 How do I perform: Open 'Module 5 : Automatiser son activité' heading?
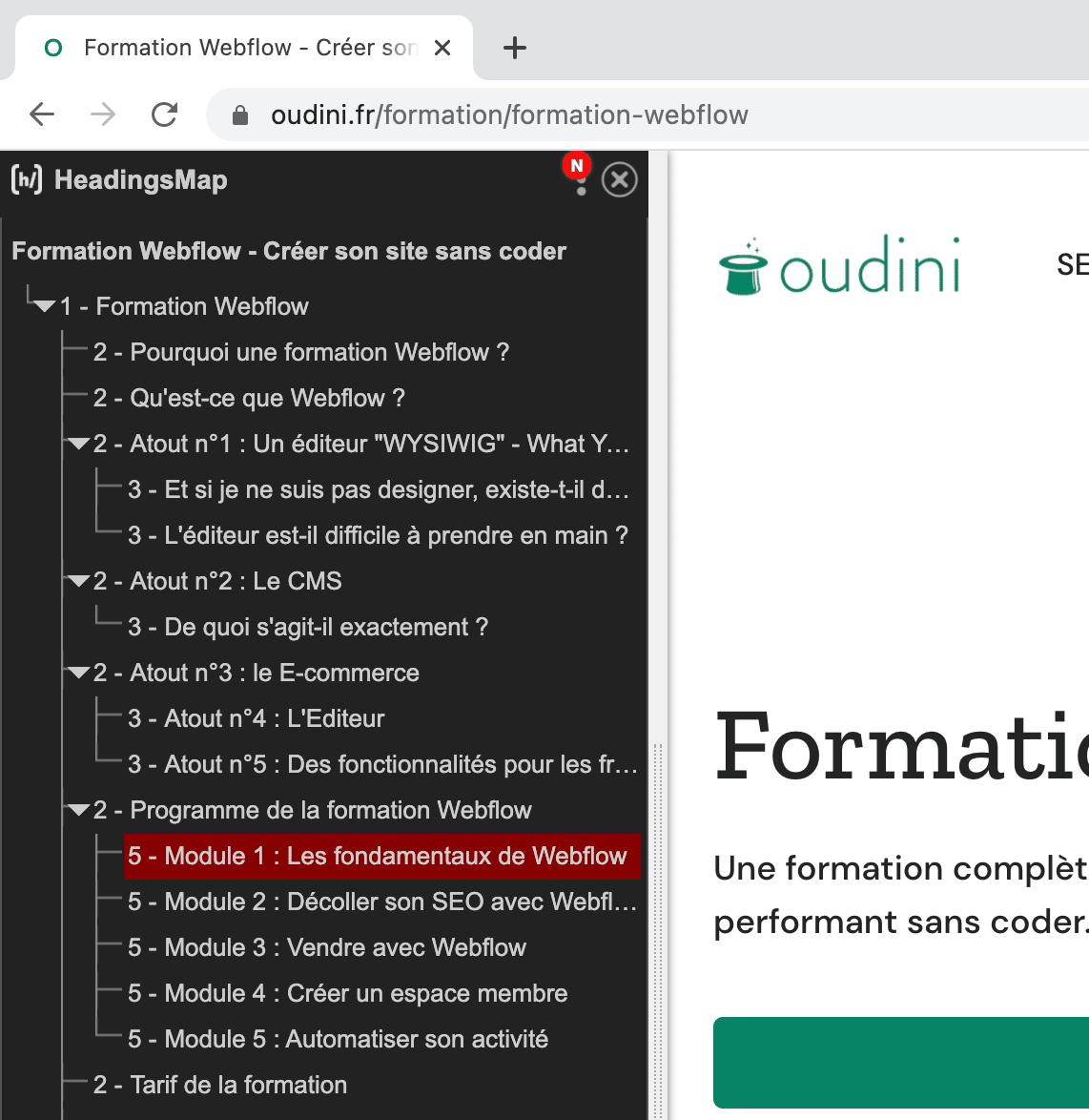click(x=339, y=1039)
